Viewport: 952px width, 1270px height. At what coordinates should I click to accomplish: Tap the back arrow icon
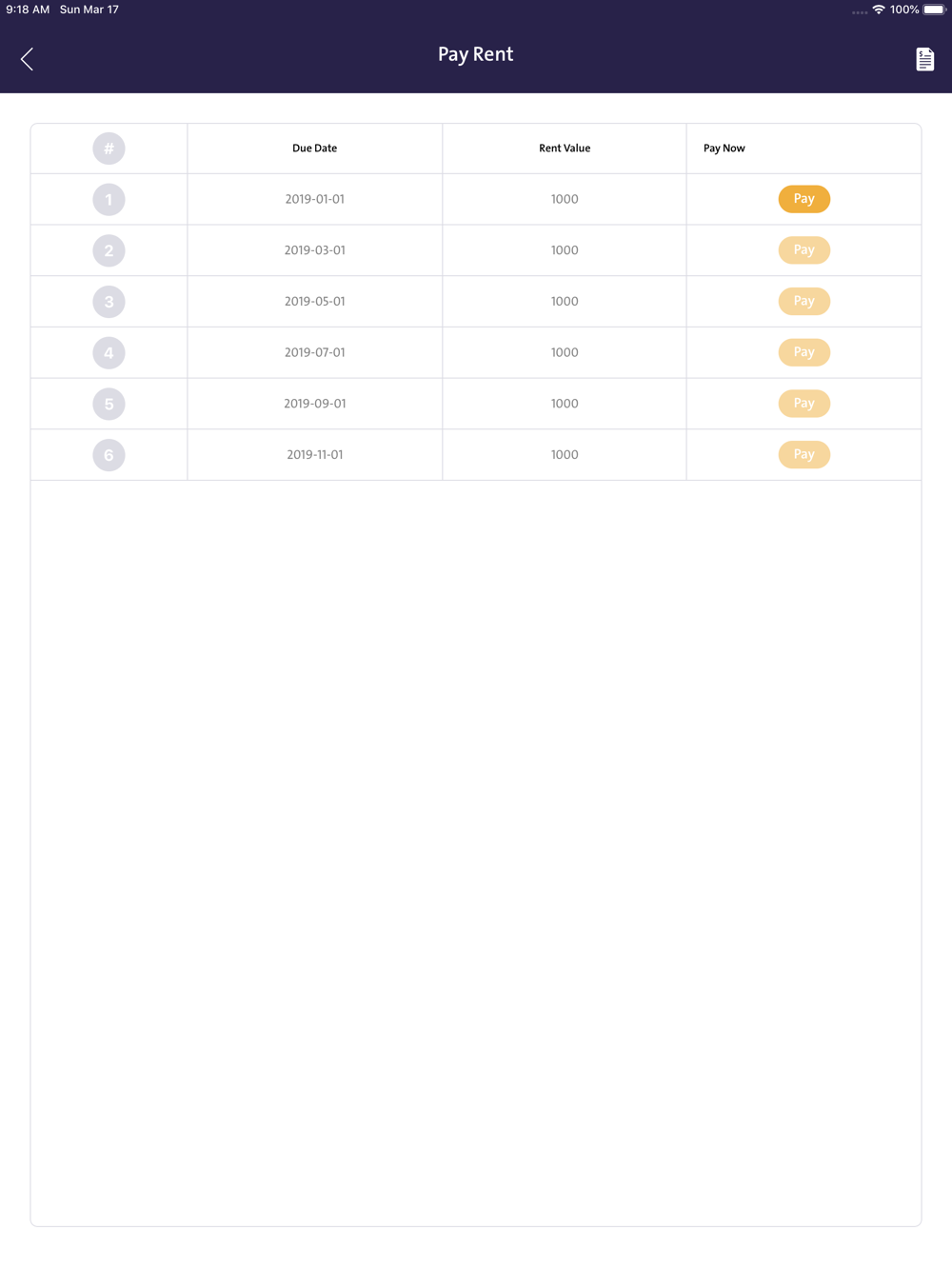27,59
